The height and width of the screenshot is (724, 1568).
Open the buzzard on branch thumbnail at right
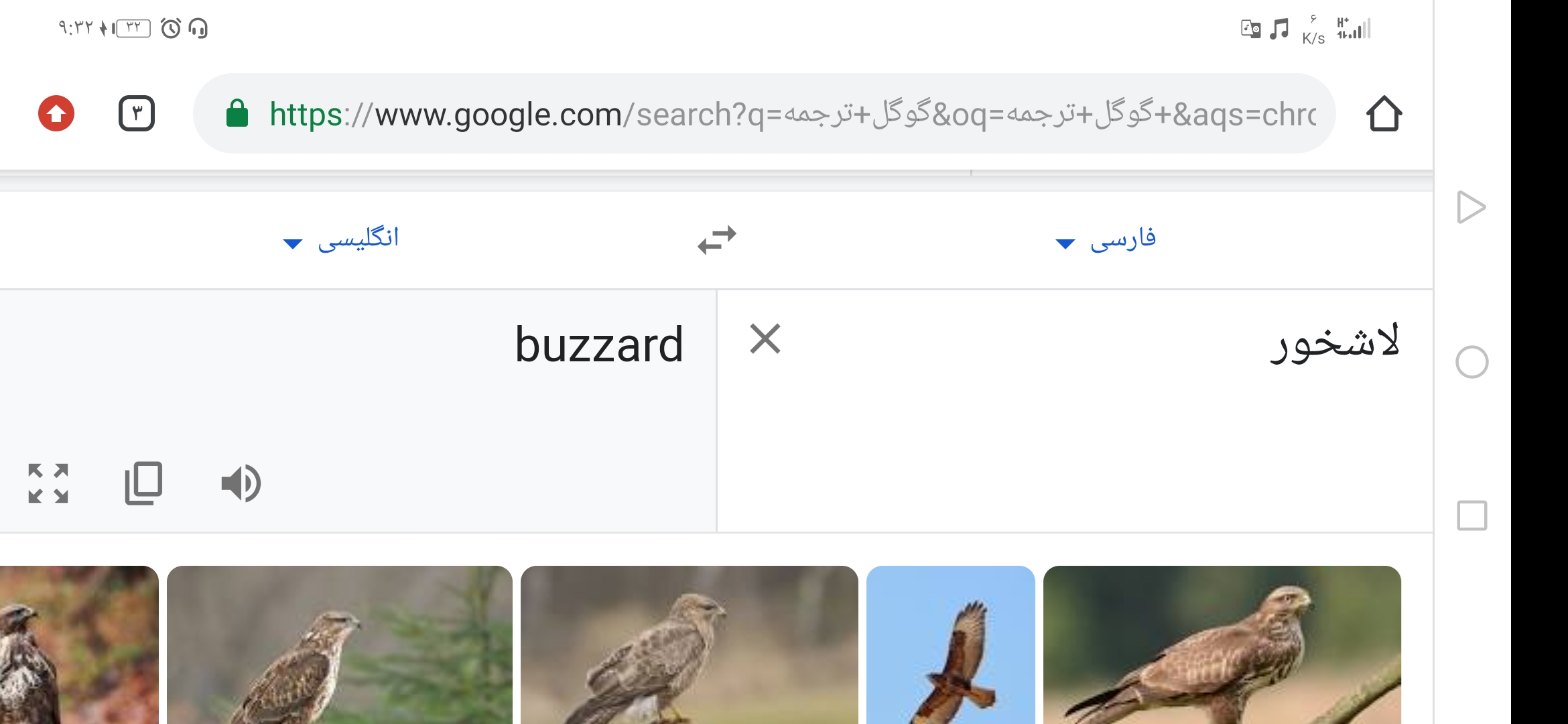click(x=1222, y=645)
